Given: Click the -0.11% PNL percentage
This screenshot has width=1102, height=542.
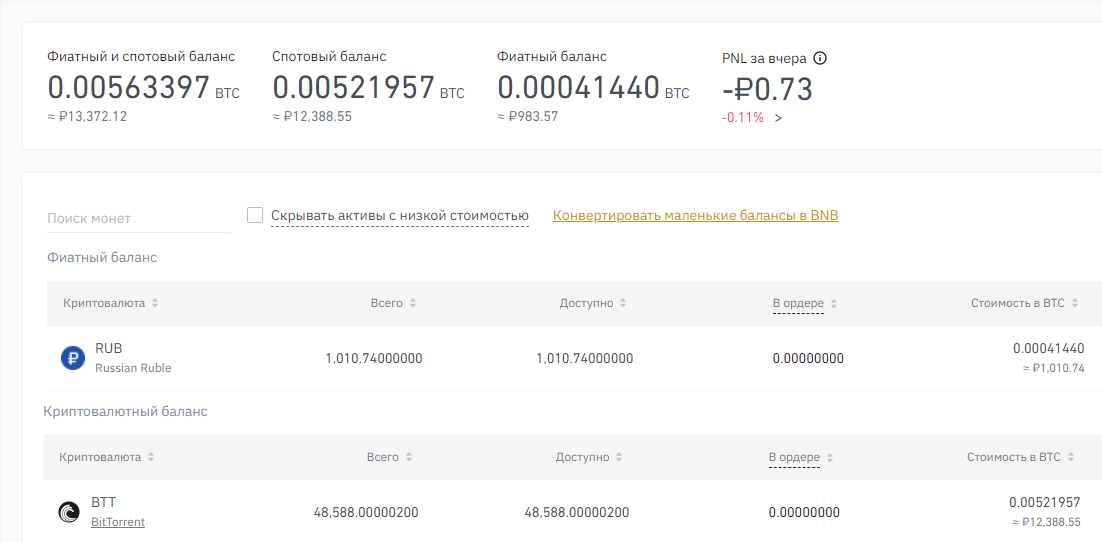Looking at the screenshot, I should click(743, 118).
